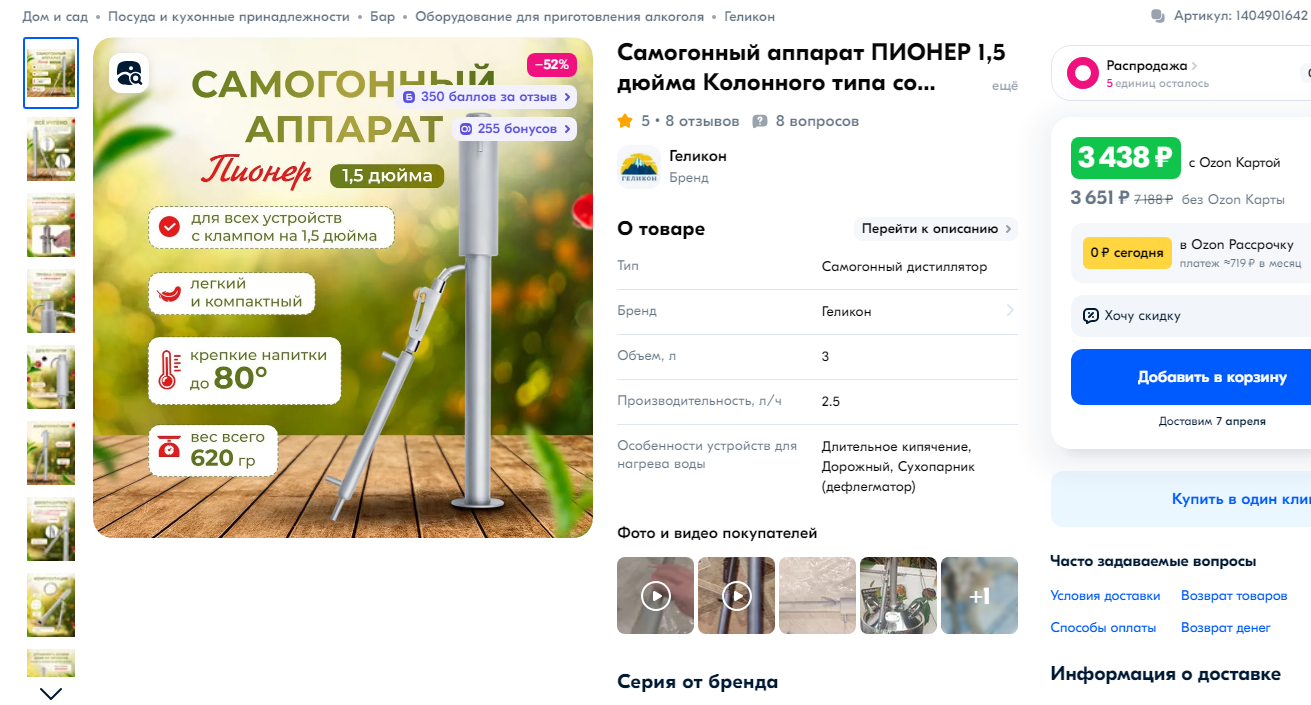The image size is (1311, 705).
Task: Open Оборудование для приготовления алкоголя breadcrumb
Action: click(559, 17)
